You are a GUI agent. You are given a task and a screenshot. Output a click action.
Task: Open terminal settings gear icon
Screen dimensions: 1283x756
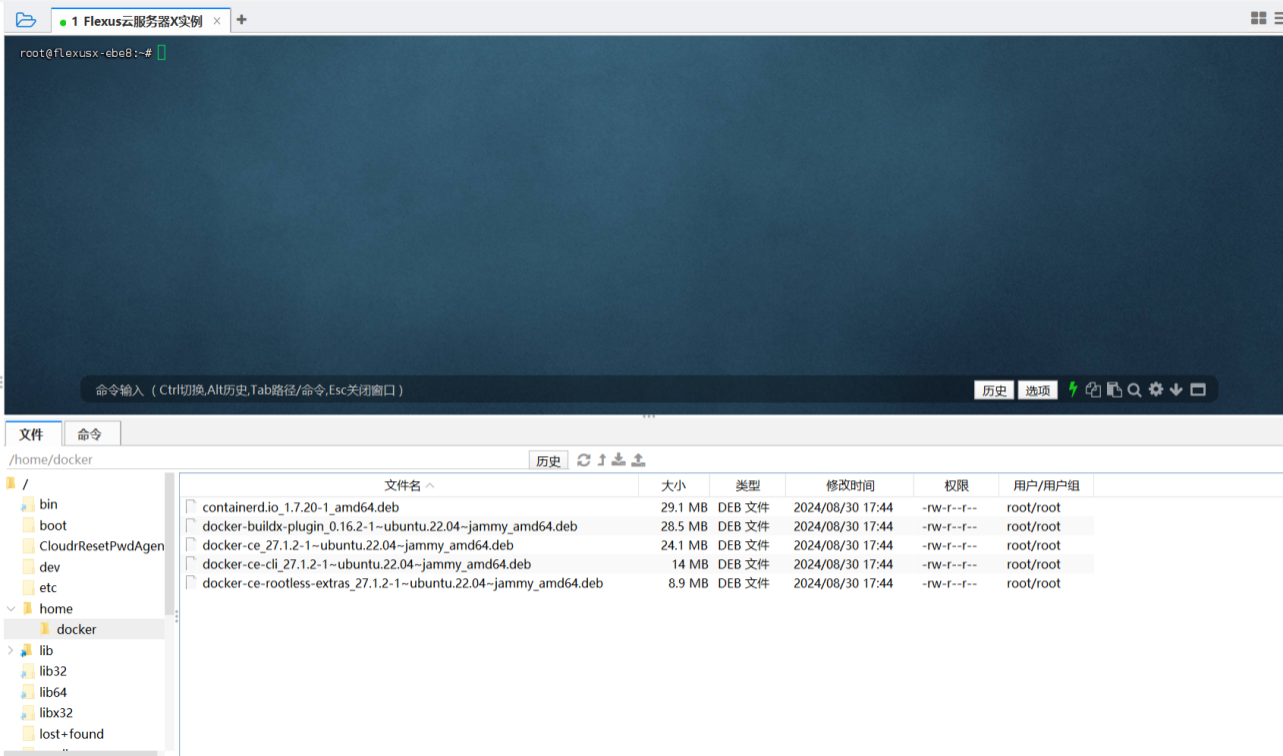(1156, 389)
